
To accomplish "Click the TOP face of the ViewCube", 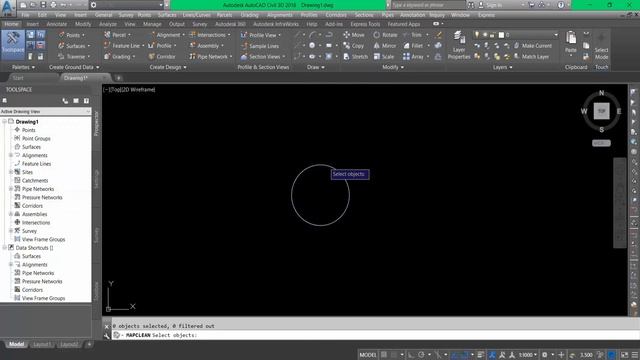I will [x=601, y=111].
